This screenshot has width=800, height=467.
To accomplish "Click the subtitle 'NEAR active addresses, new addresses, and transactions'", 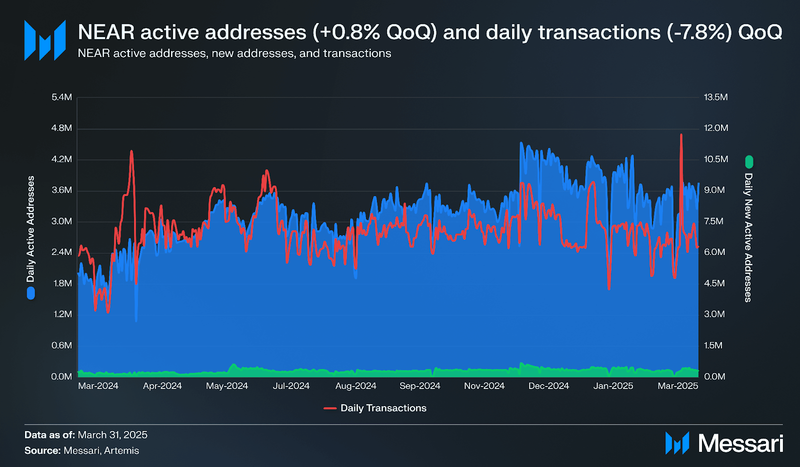I will click(234, 54).
